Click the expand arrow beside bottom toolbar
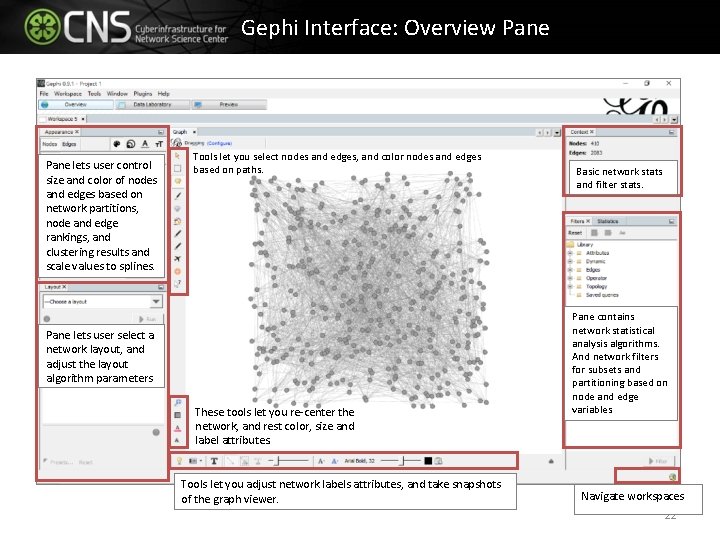 pyautogui.click(x=551, y=461)
